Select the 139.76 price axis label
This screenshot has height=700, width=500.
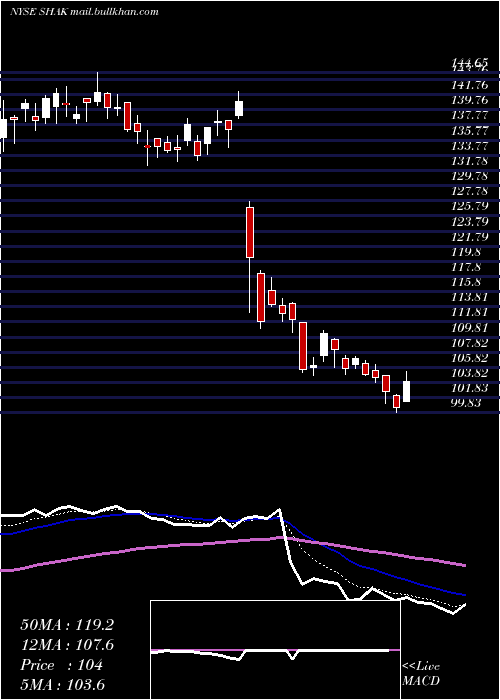[x=469, y=100]
